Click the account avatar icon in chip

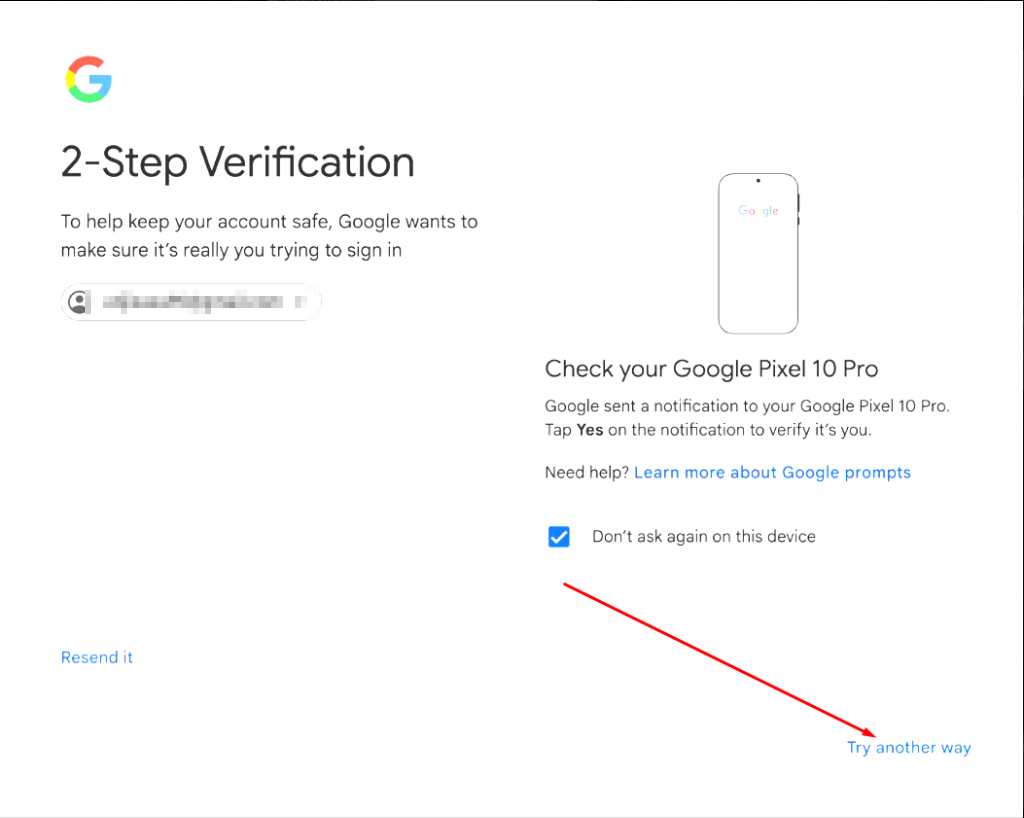(78, 302)
